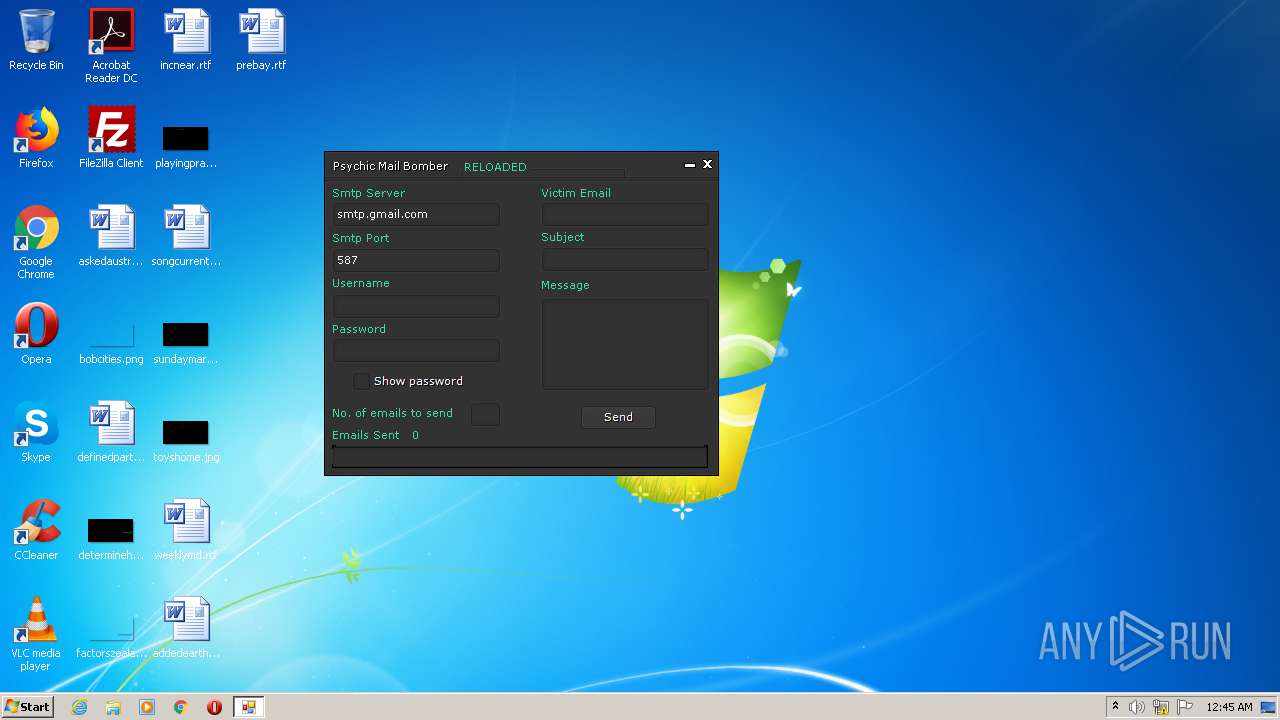Focus the Victim Email input field

pyautogui.click(x=625, y=214)
